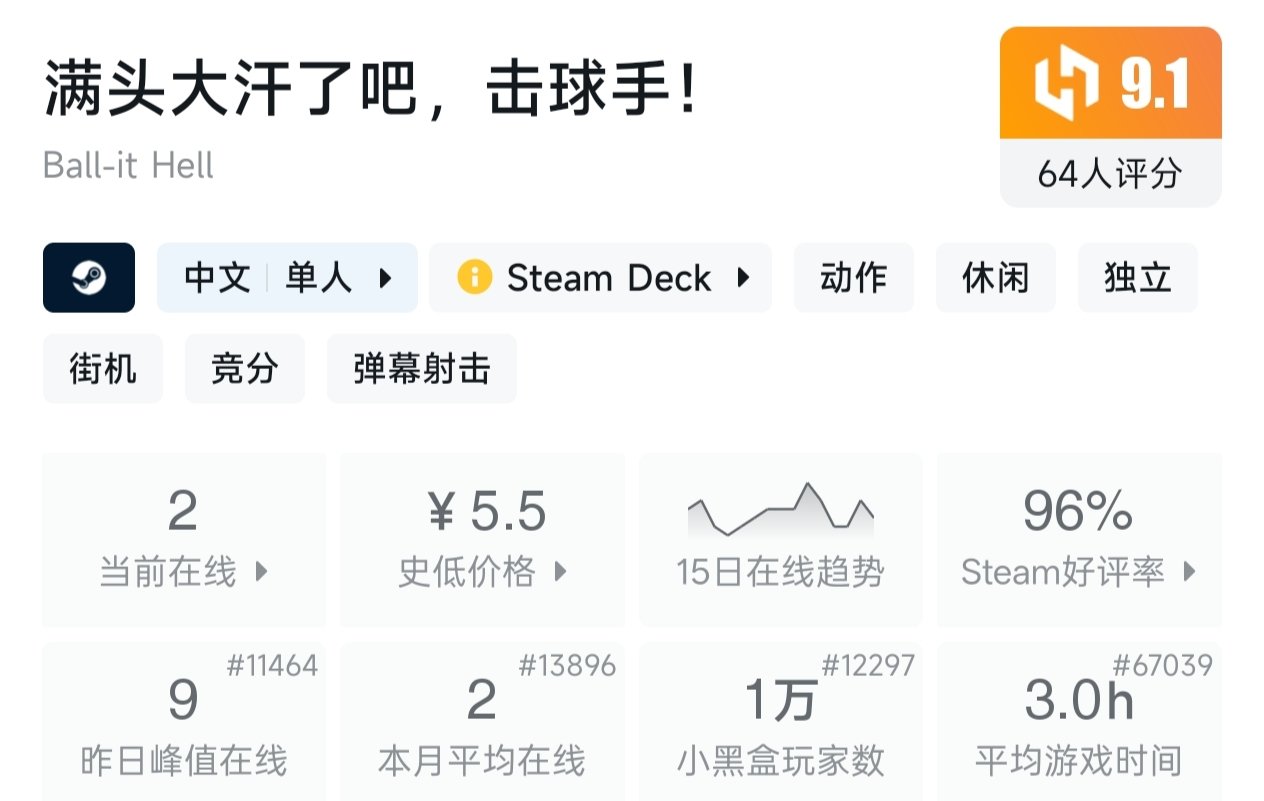Open the 昨日峰值在线 stat card

pos(184,722)
